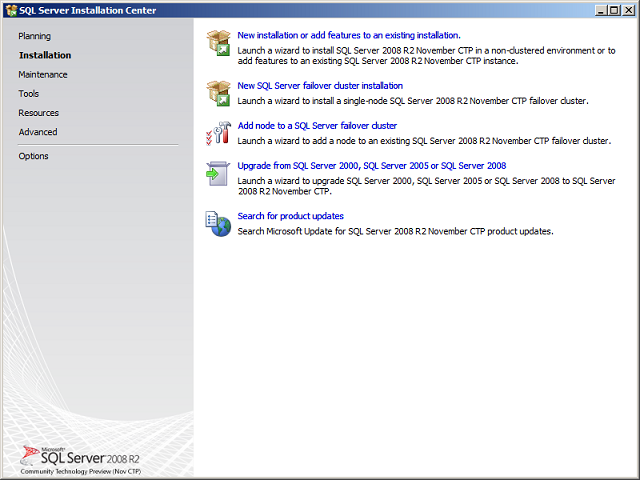This screenshot has height=480, width=640.
Task: Start Upgrade from SQL Server 2000, 2005 or 2008
Action: point(372,166)
